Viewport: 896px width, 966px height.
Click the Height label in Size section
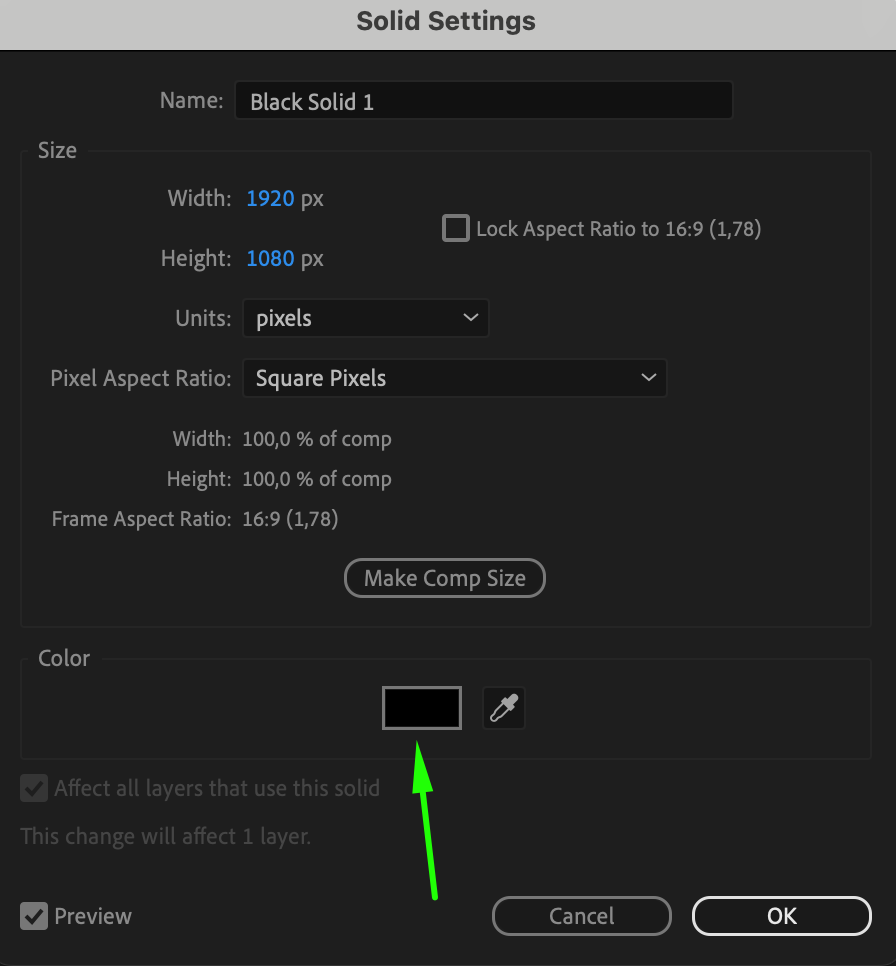pos(196,259)
